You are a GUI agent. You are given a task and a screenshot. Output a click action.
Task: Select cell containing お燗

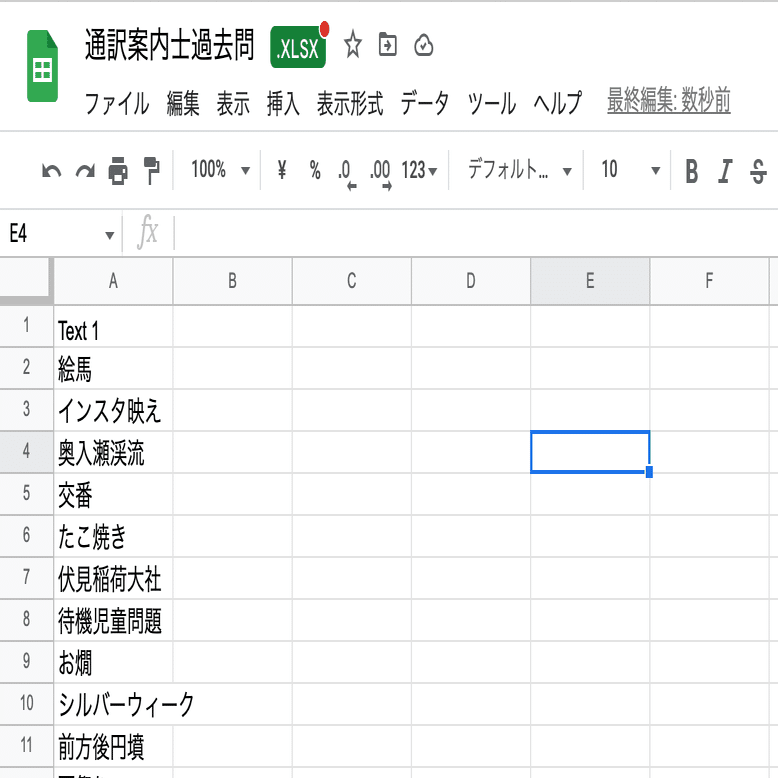113,662
